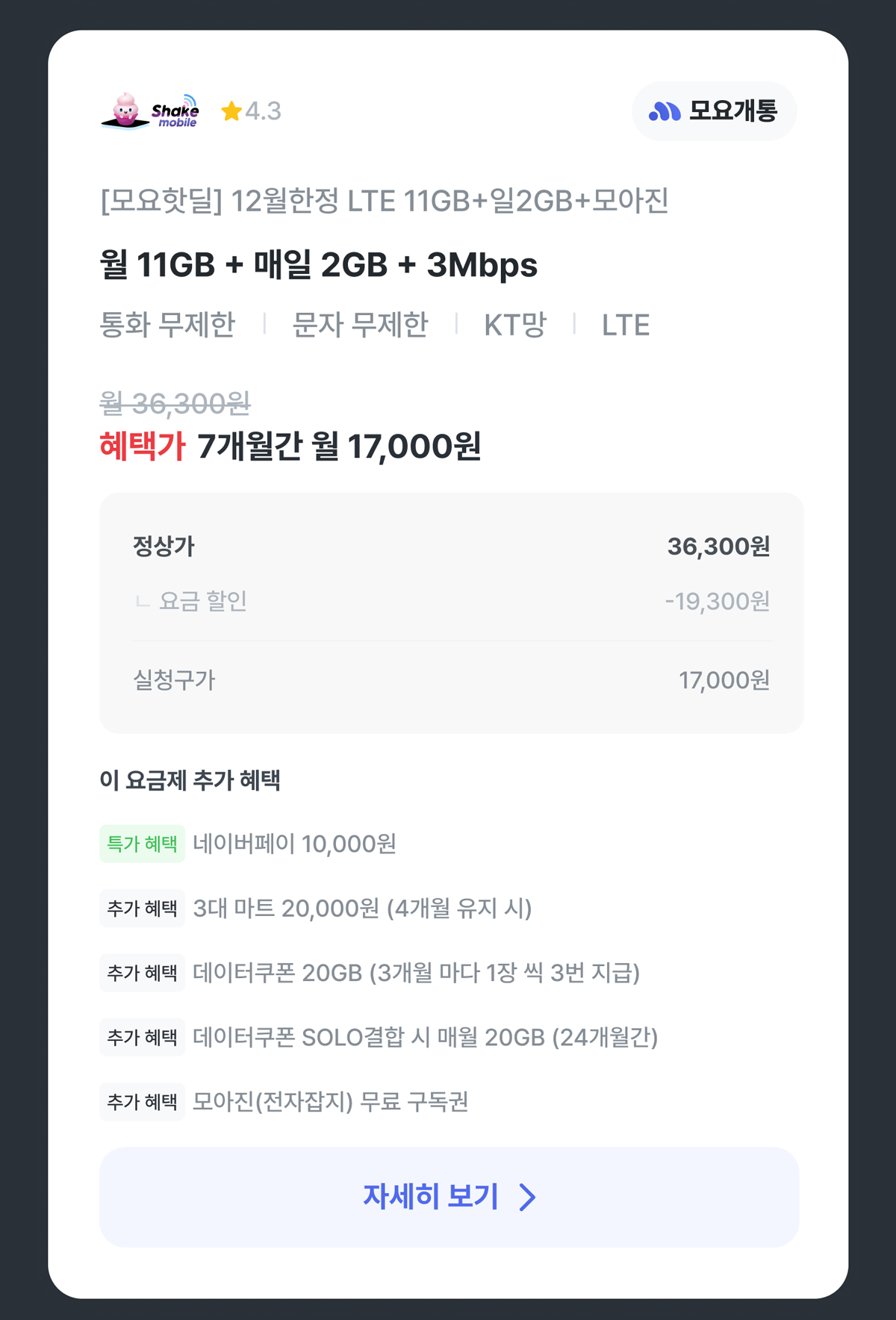Click the red 혜택가 label
The image size is (896, 1320).
pyautogui.click(x=143, y=446)
